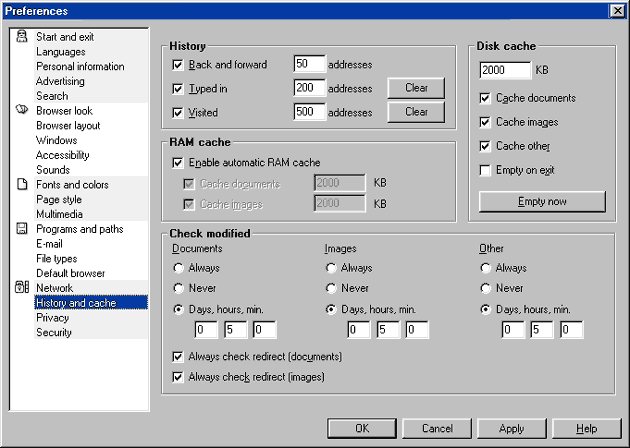The image size is (630, 448).
Task: Go to Fonts and colors settings
Action: [72, 184]
